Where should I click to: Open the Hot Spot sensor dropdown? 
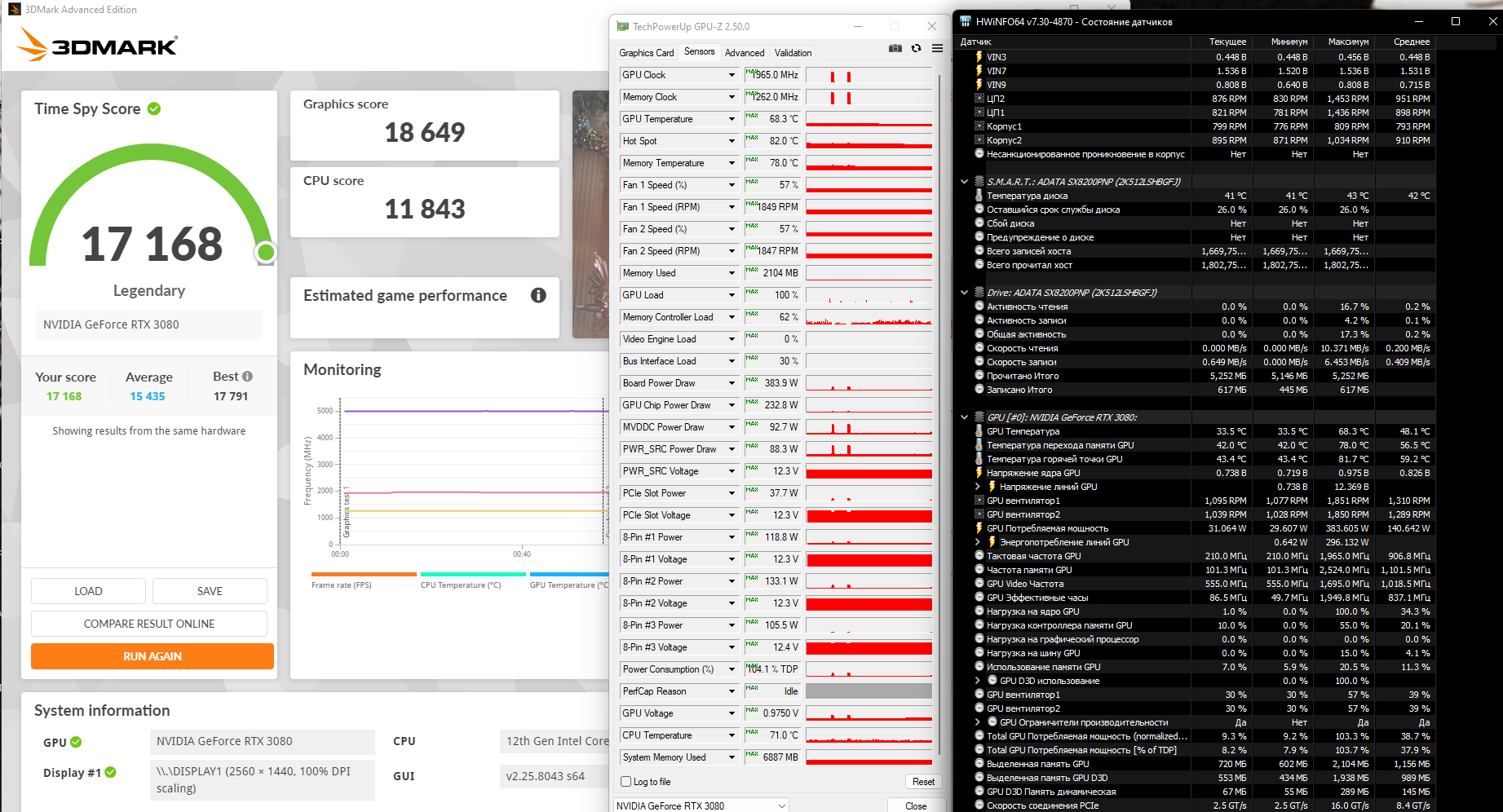732,141
